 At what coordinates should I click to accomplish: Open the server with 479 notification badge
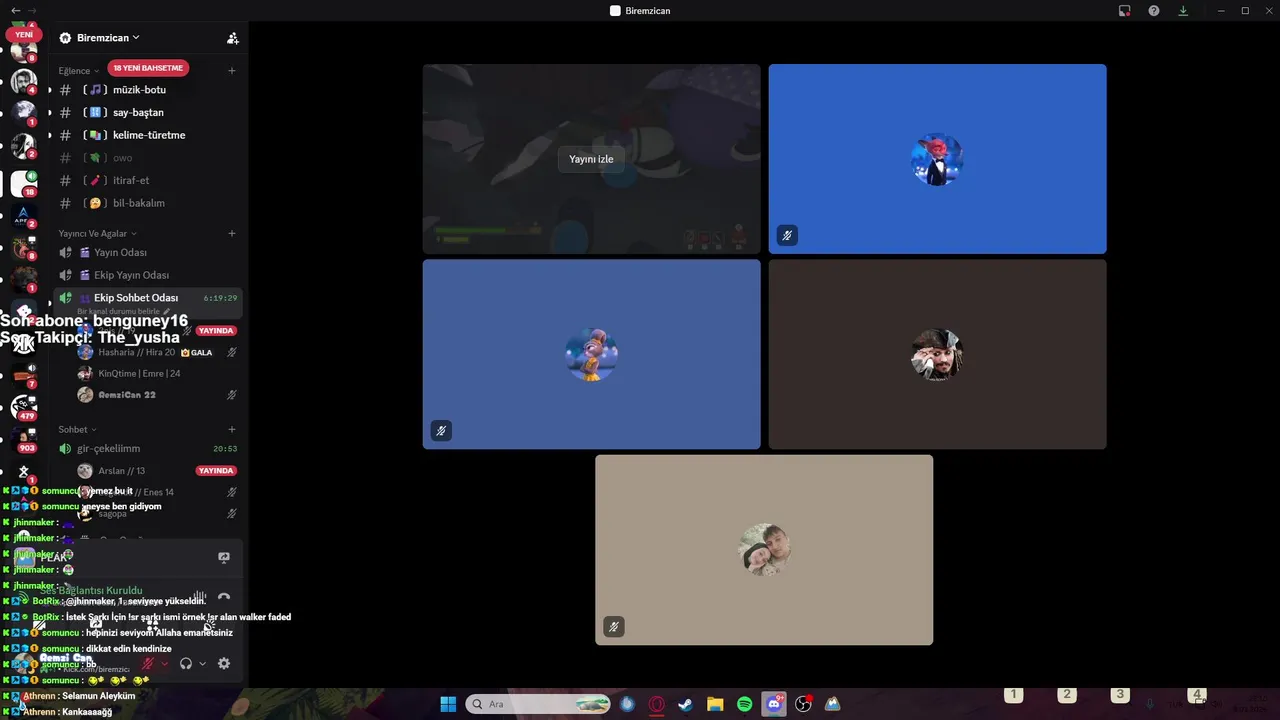pyautogui.click(x=24, y=407)
